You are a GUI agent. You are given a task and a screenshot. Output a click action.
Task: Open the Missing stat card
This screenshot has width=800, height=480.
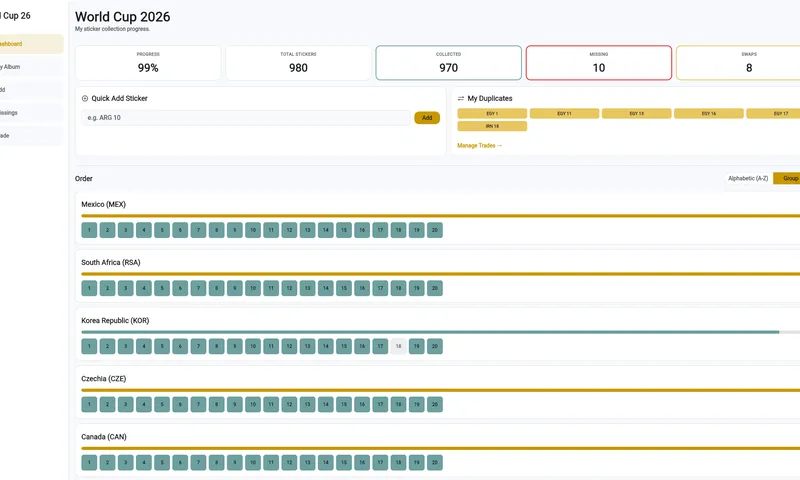(x=598, y=63)
